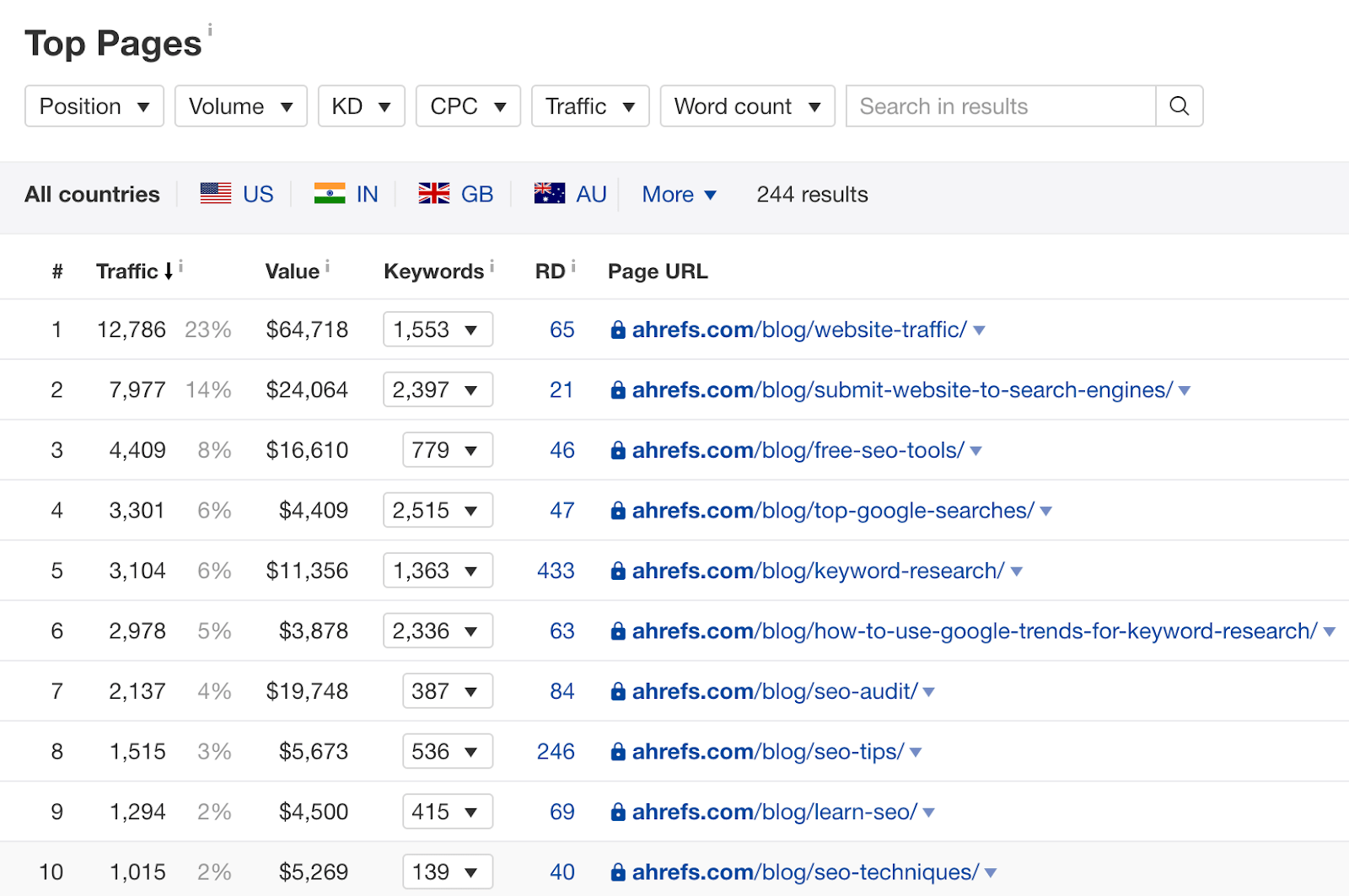Click the info icon next to Keywords header
Image resolution: width=1349 pixels, height=896 pixels.
click(492, 267)
